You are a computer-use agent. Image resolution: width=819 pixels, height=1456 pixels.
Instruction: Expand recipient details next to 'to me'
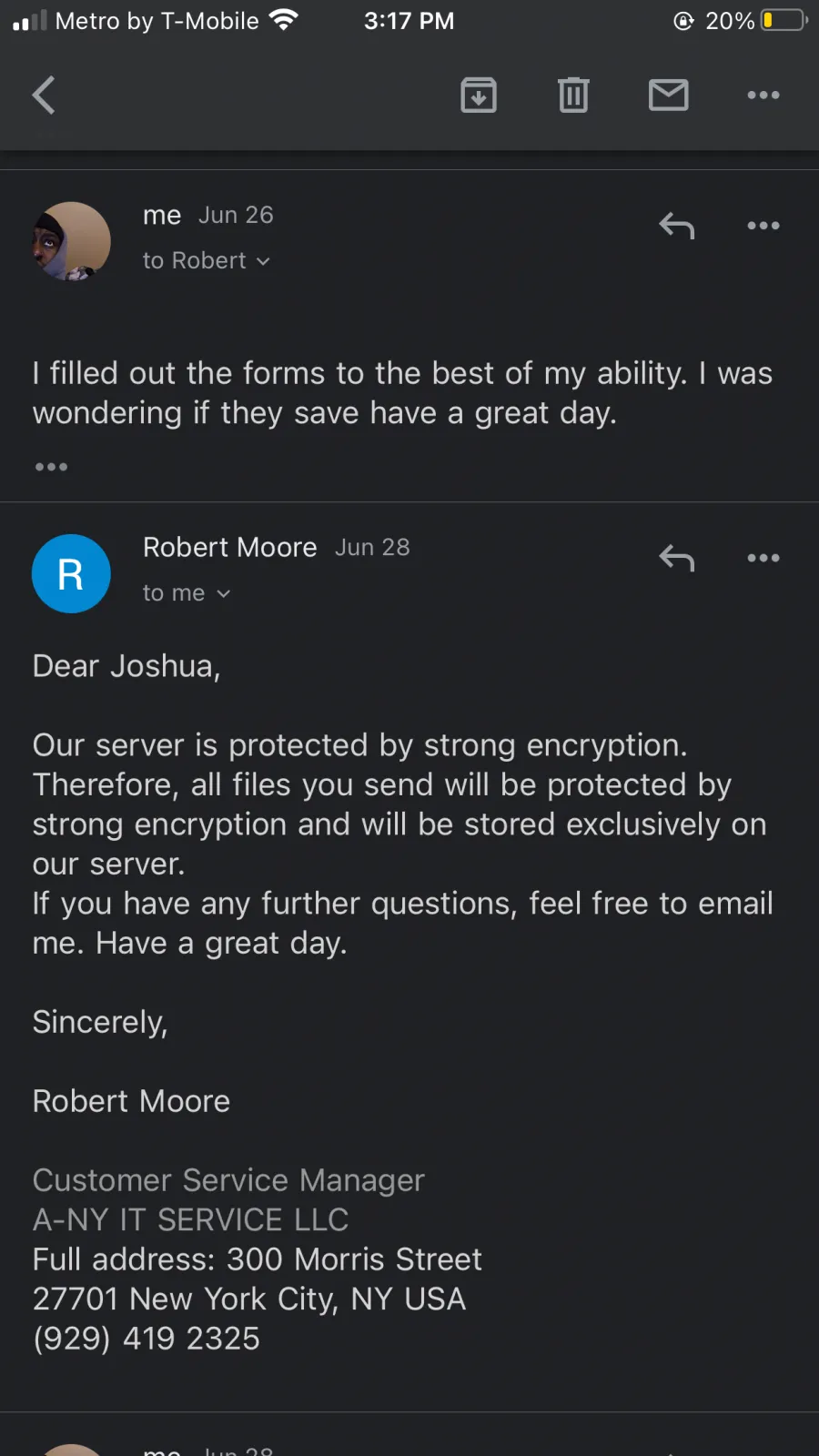tap(223, 594)
